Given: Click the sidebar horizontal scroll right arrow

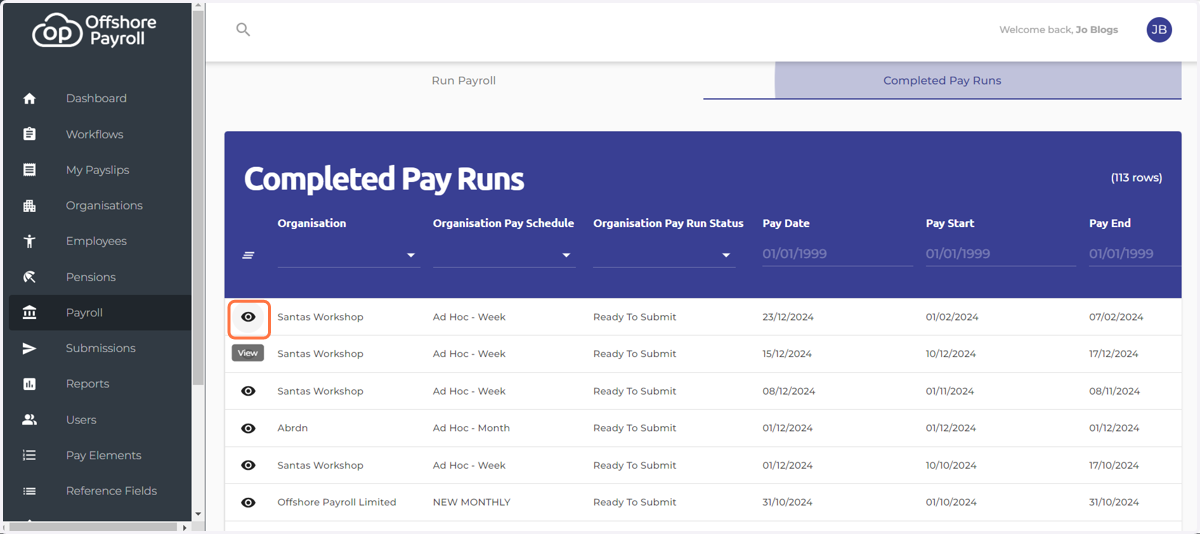Looking at the screenshot, I should click(185, 526).
